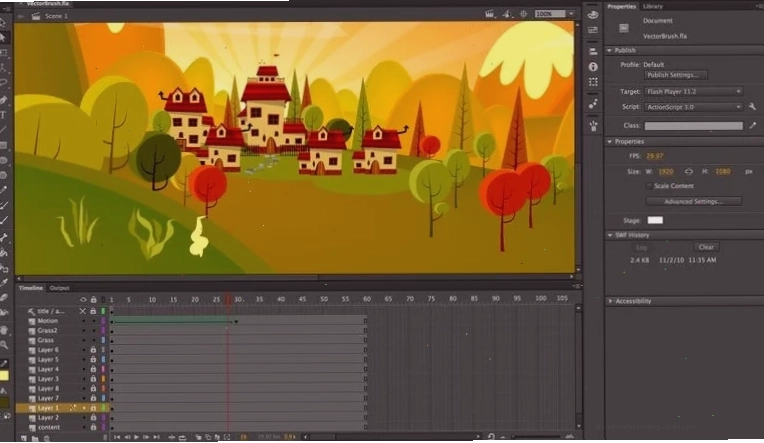Unlock Layer 5
Viewport: 764px width, 443px height.
click(x=93, y=359)
